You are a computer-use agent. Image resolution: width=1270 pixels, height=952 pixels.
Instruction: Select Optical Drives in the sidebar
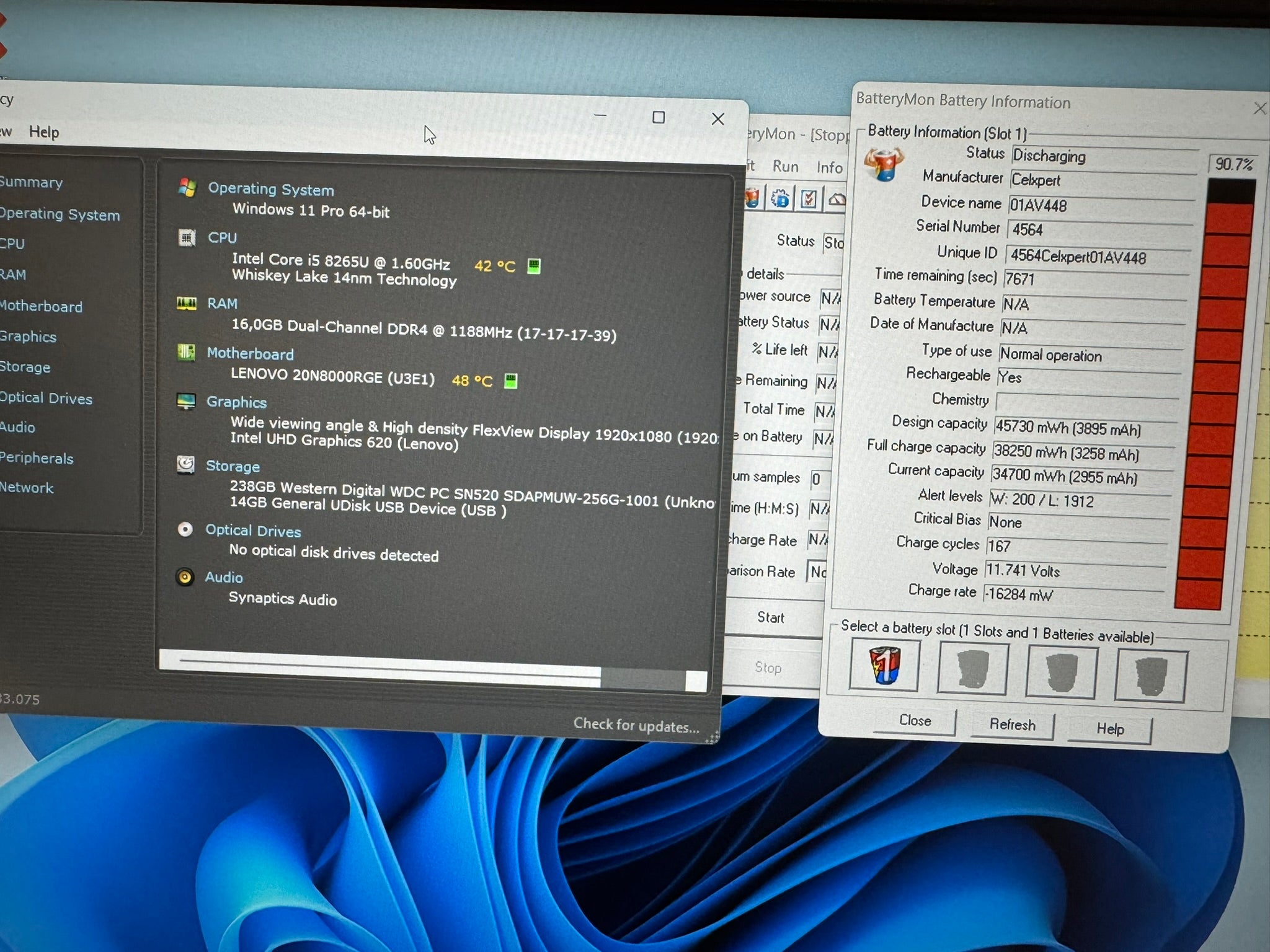(46, 398)
